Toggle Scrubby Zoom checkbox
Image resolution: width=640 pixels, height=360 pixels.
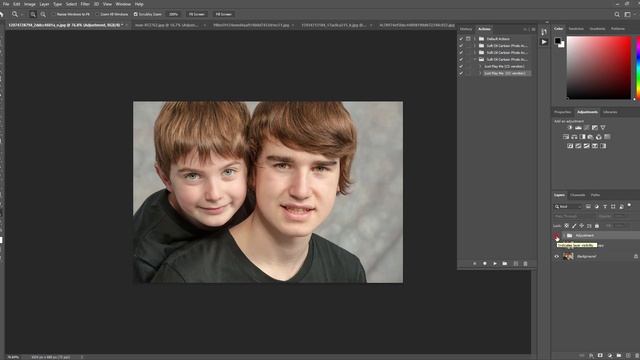(x=136, y=14)
